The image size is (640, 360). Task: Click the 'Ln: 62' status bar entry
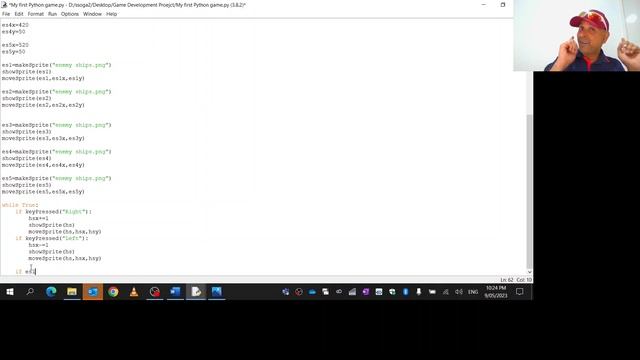[507, 280]
